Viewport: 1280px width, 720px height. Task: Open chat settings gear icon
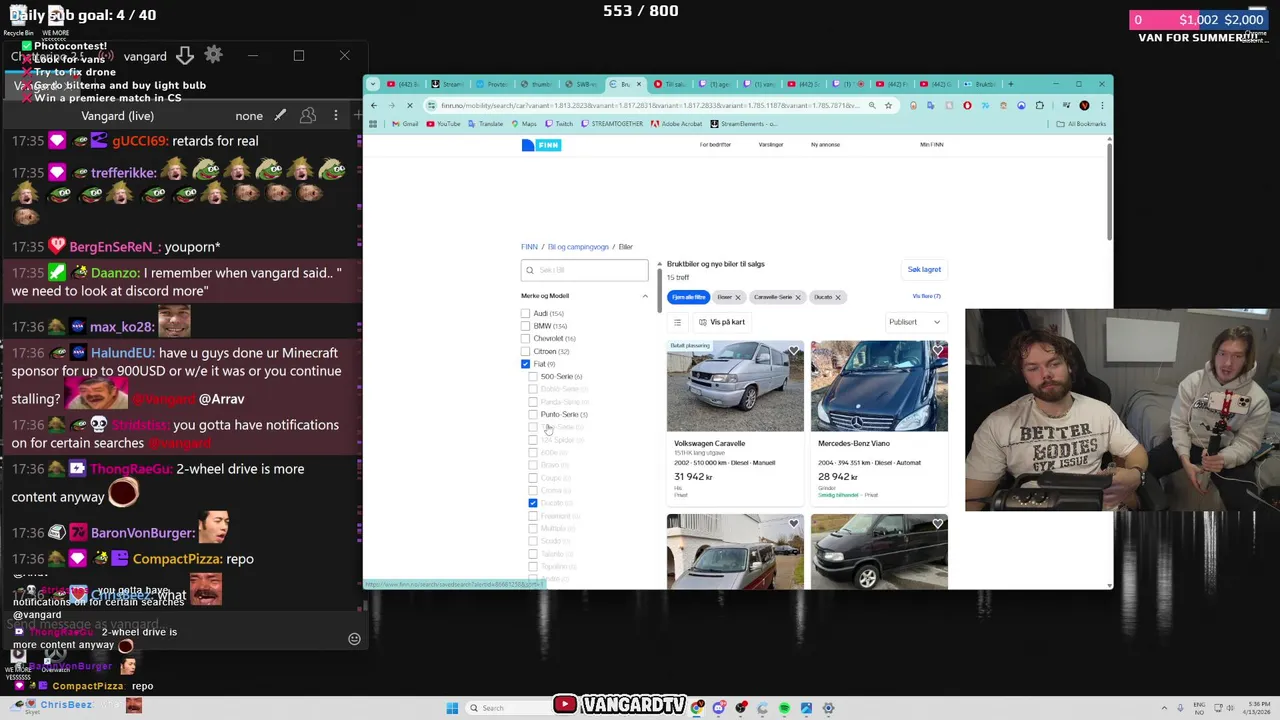213,55
